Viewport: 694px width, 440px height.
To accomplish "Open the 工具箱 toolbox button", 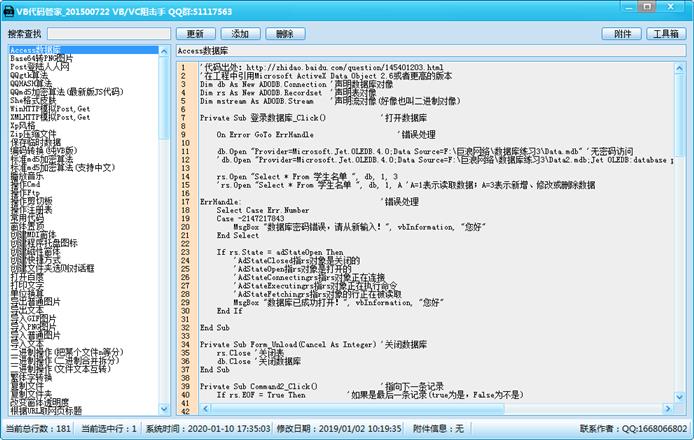I will pyautogui.click(x=666, y=34).
